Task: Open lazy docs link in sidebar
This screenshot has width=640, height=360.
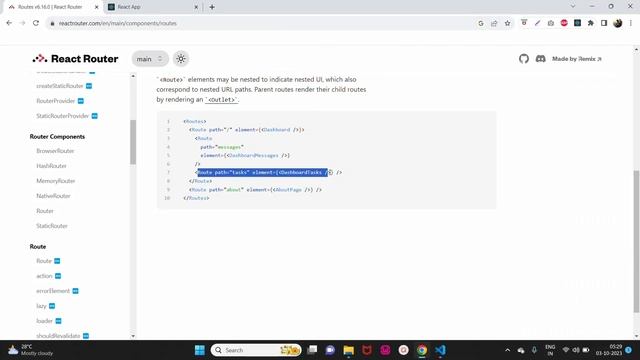Action: click(41, 306)
